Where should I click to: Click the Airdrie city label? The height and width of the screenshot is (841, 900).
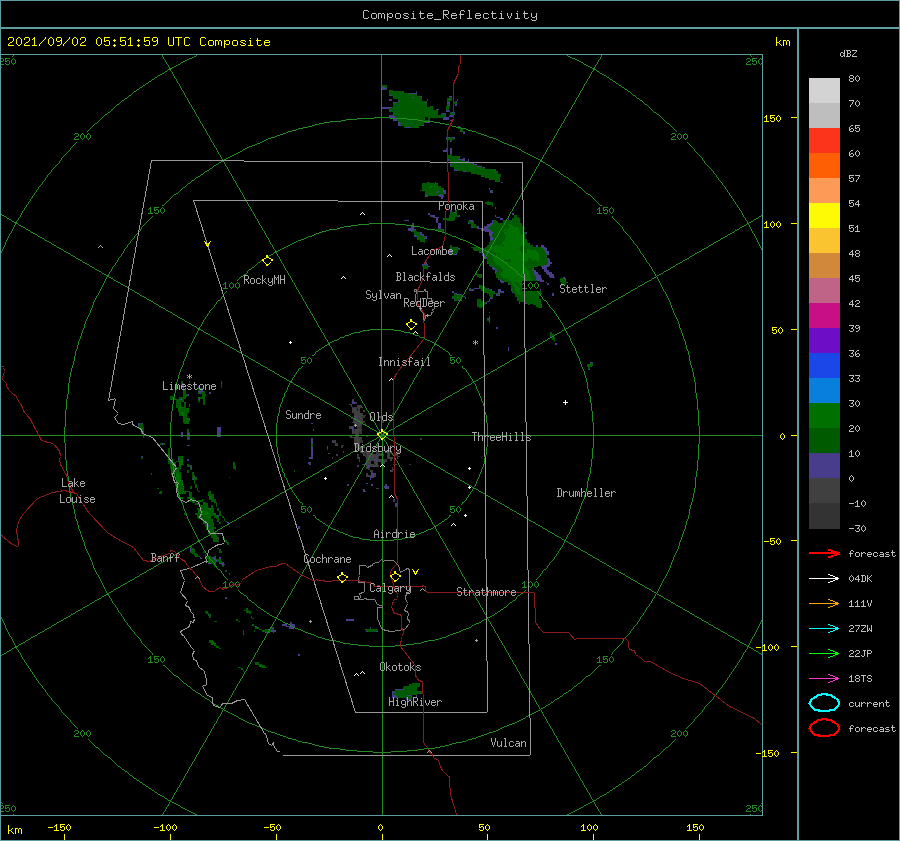[394, 534]
